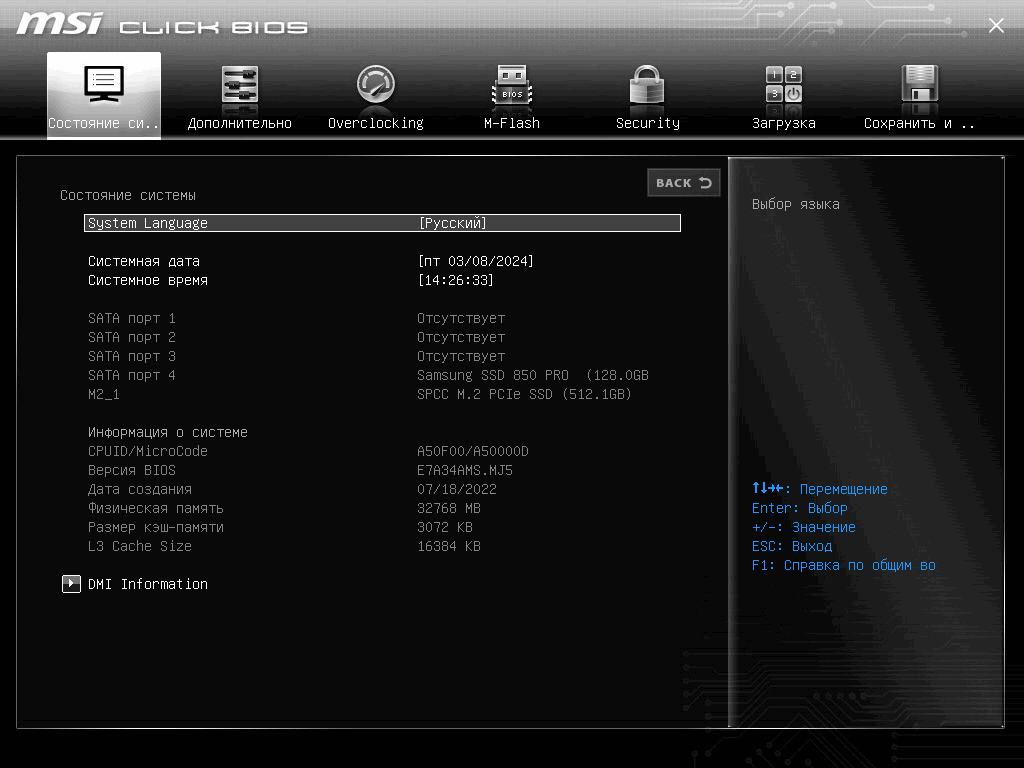Select the M-Flash BIOS chip icon
The height and width of the screenshot is (768, 1024).
512,84
